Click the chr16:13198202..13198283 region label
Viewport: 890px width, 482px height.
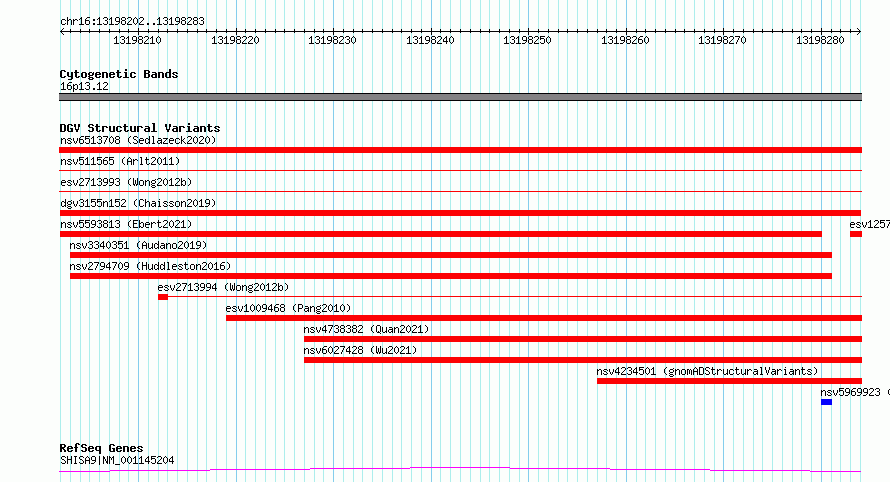click(132, 21)
